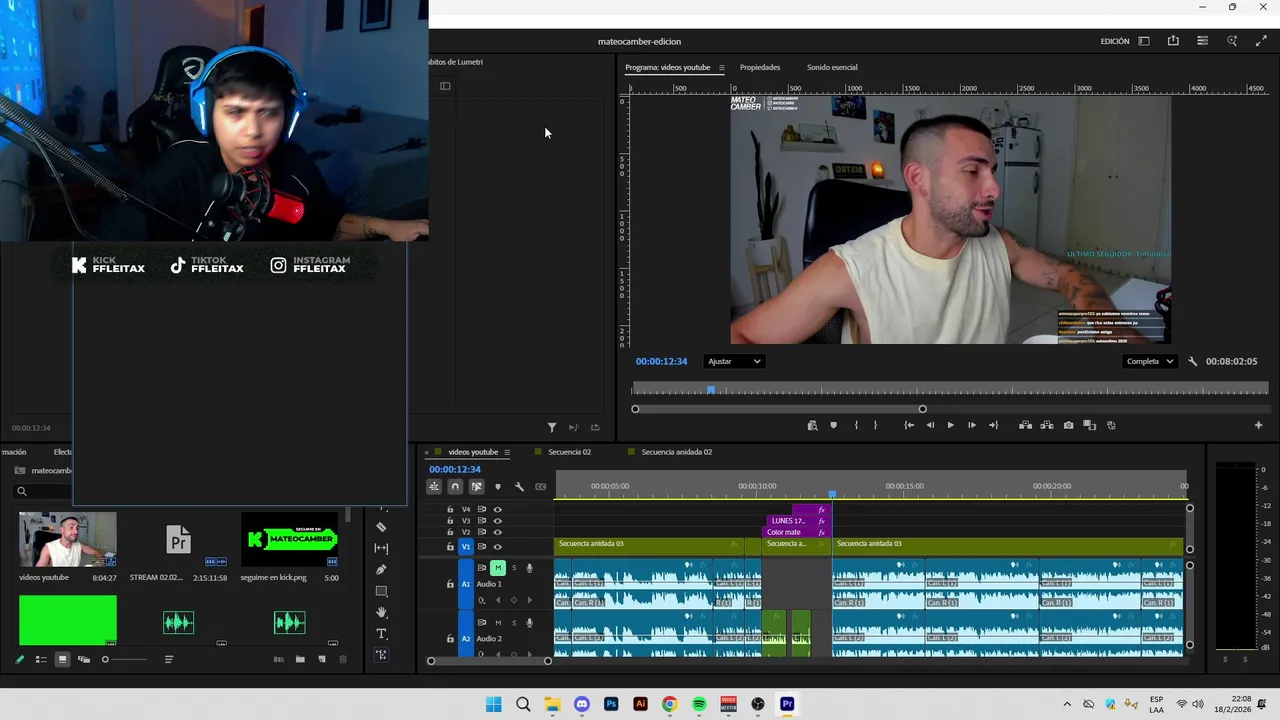This screenshot has width=1280, height=720.
Task: Select the seguime en kick.png thumbnail
Action: tap(290, 539)
